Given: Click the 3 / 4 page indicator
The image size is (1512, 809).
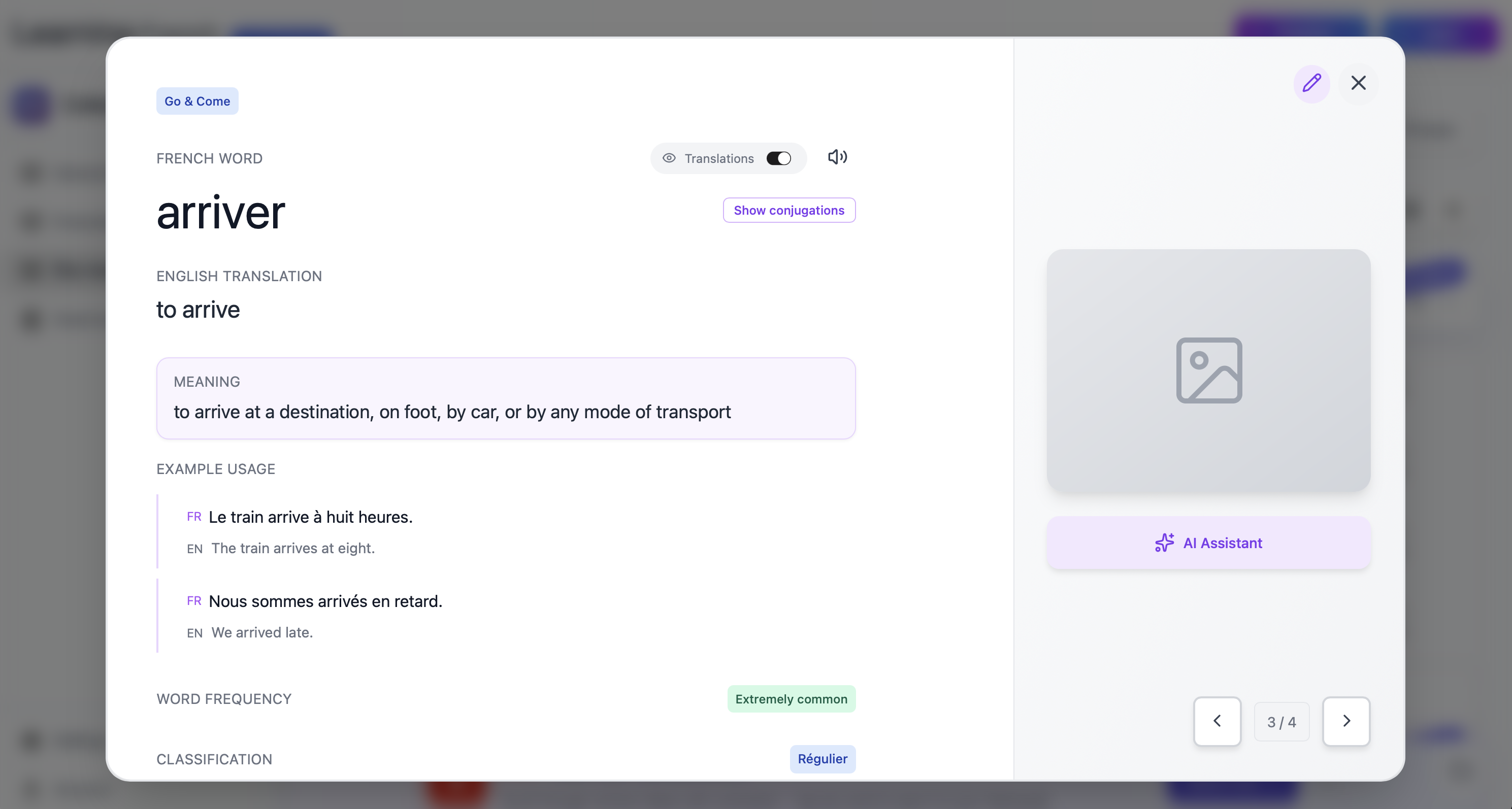Looking at the screenshot, I should tap(1281, 722).
